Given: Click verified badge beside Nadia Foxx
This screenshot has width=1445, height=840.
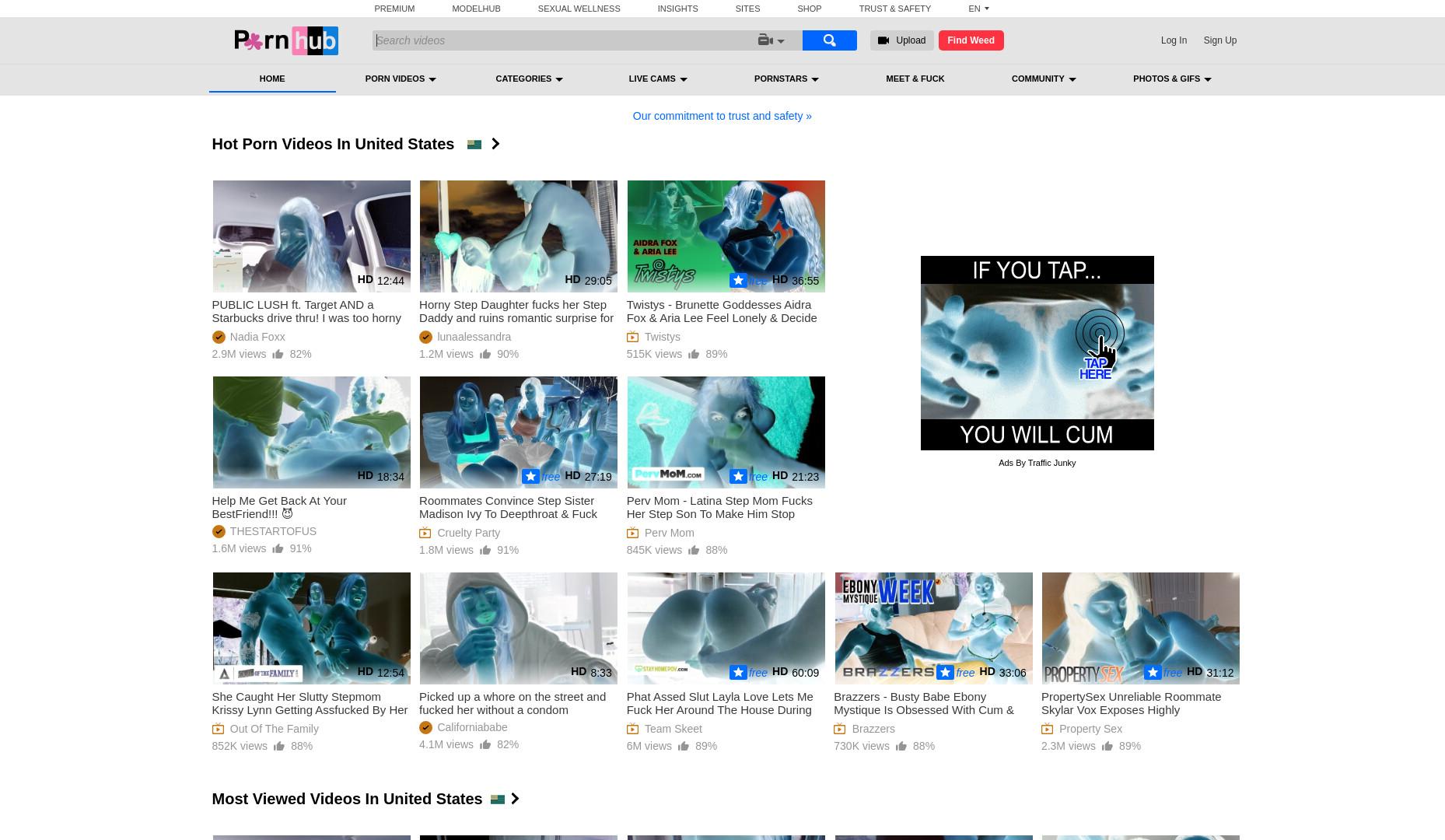Looking at the screenshot, I should click(x=219, y=337).
